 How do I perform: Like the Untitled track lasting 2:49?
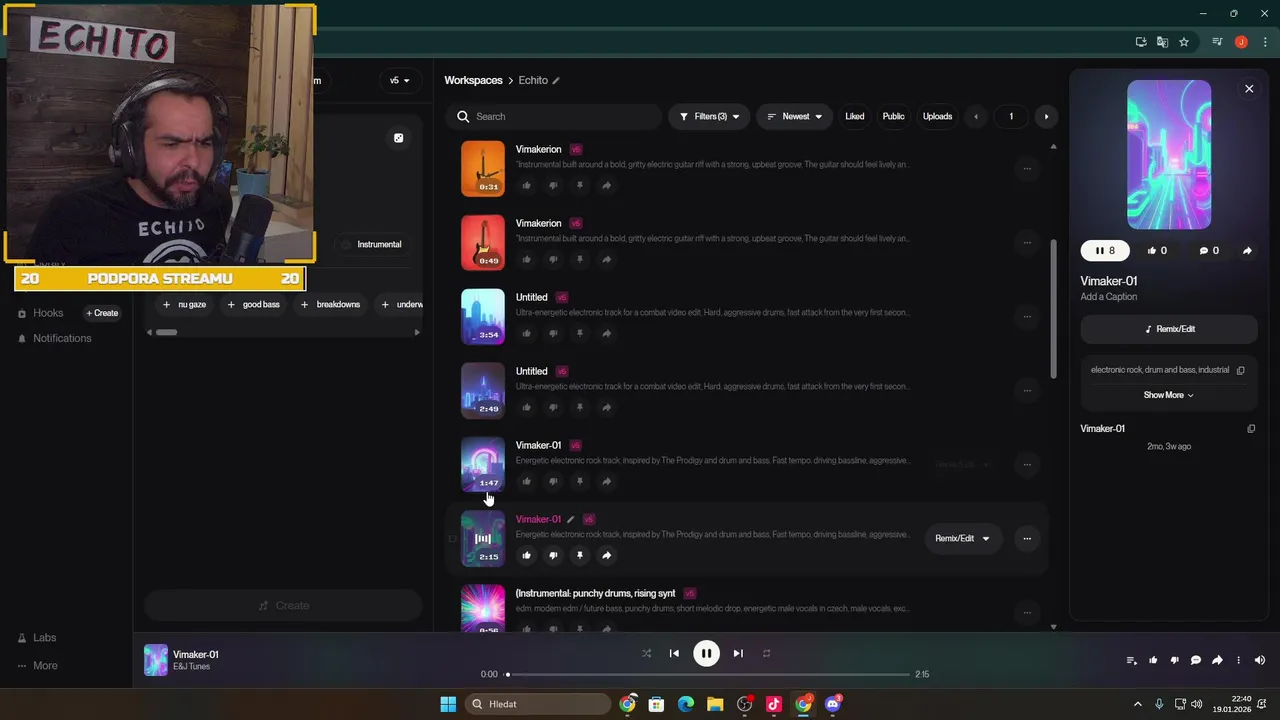point(526,407)
